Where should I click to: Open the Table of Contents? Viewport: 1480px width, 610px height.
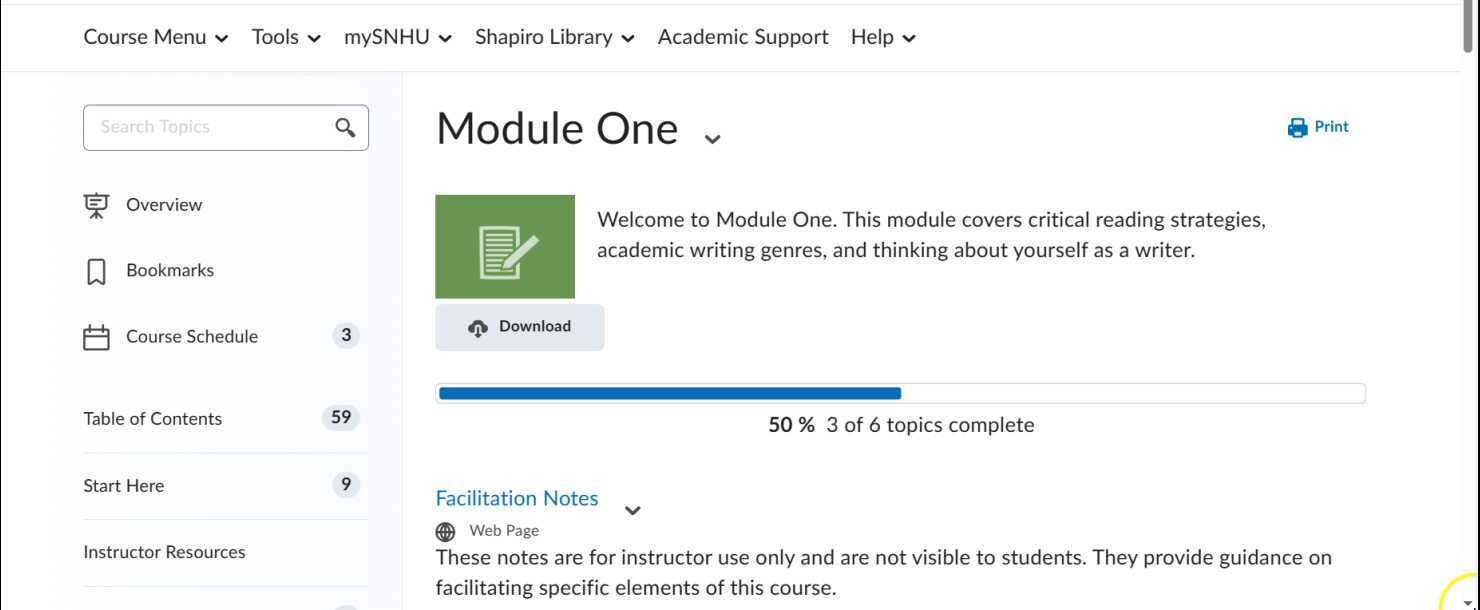[153, 419]
